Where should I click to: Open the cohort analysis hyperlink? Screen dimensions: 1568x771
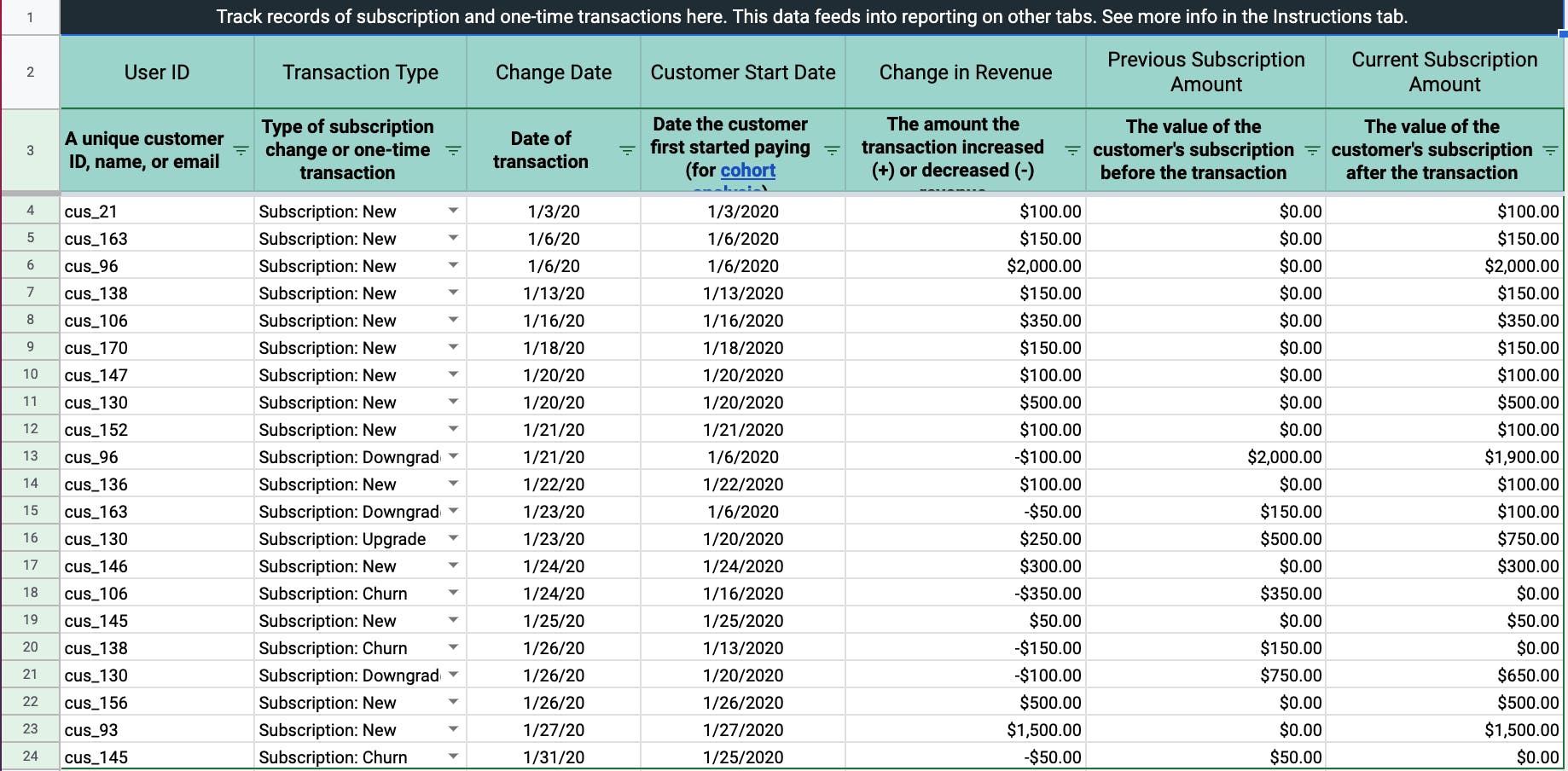(747, 171)
